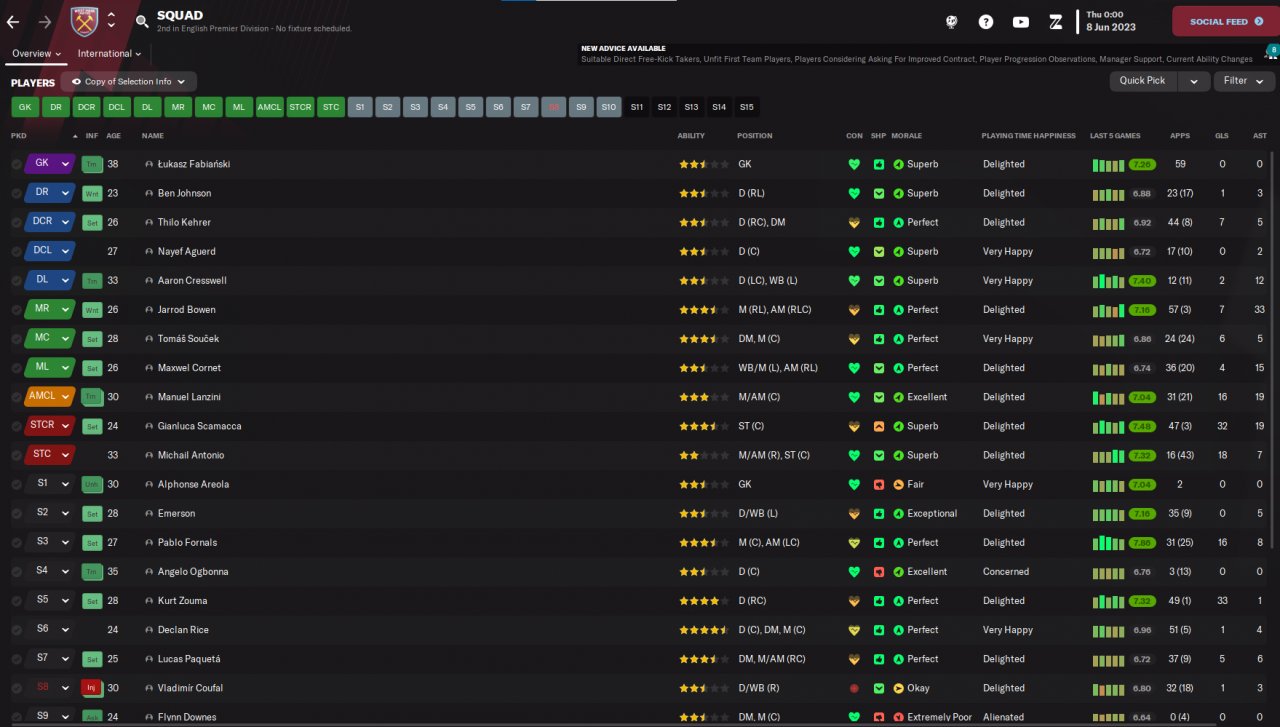The image size is (1280, 727).
Task: Click Łukasz Fabiański's Tm info badge
Action: pyautogui.click(x=92, y=164)
